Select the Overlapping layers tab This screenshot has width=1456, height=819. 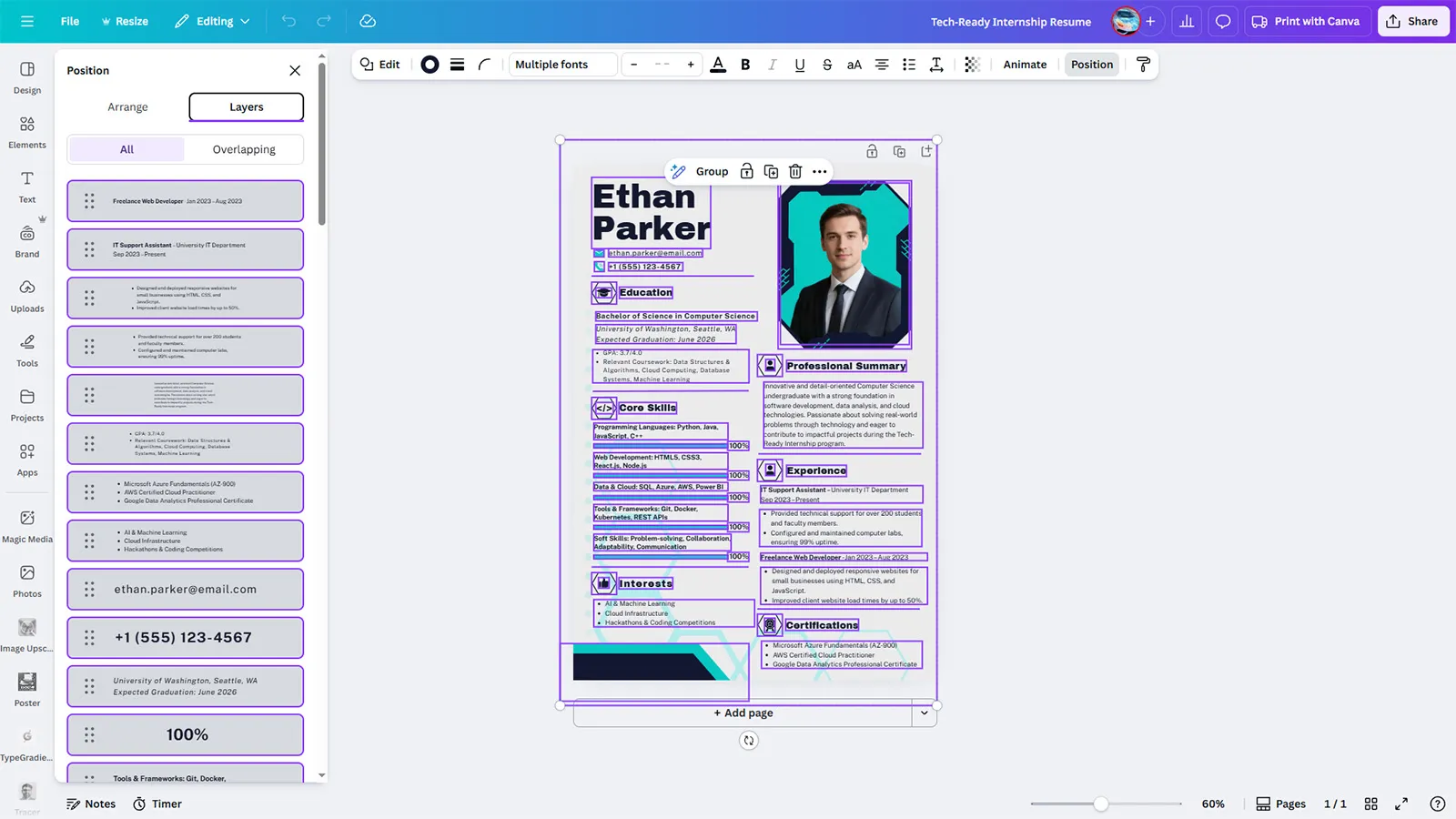click(244, 149)
